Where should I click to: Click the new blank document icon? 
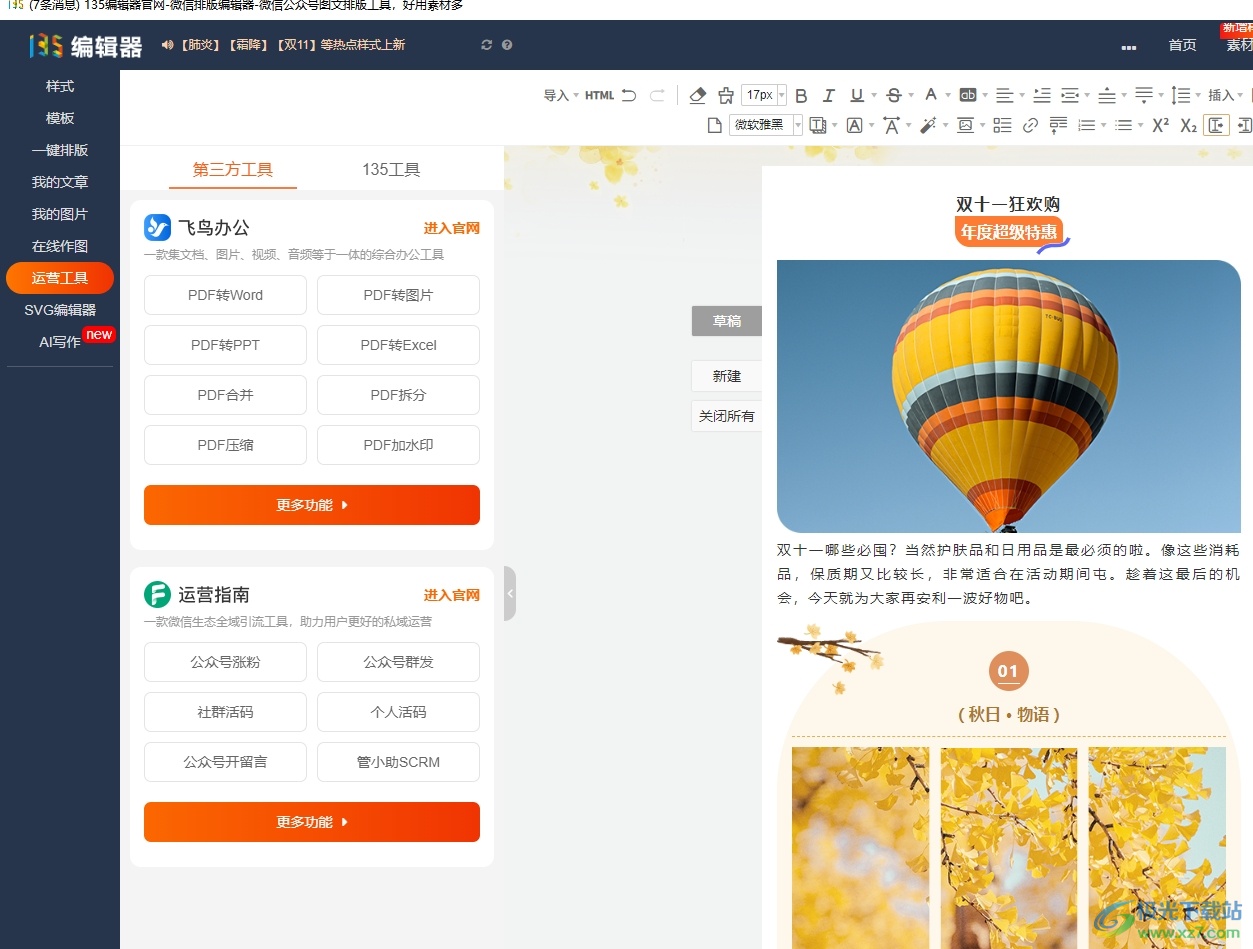click(x=714, y=125)
